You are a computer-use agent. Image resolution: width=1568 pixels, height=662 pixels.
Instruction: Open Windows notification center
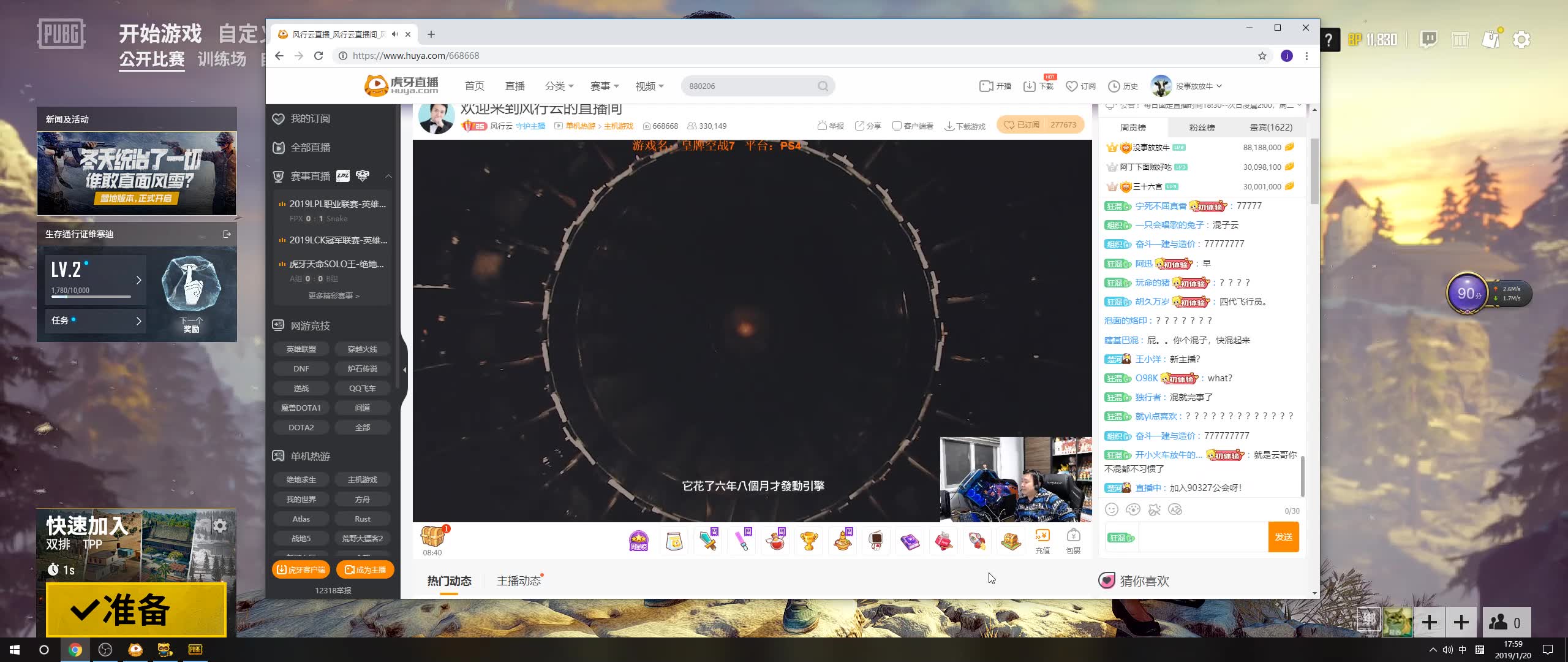point(1547,650)
